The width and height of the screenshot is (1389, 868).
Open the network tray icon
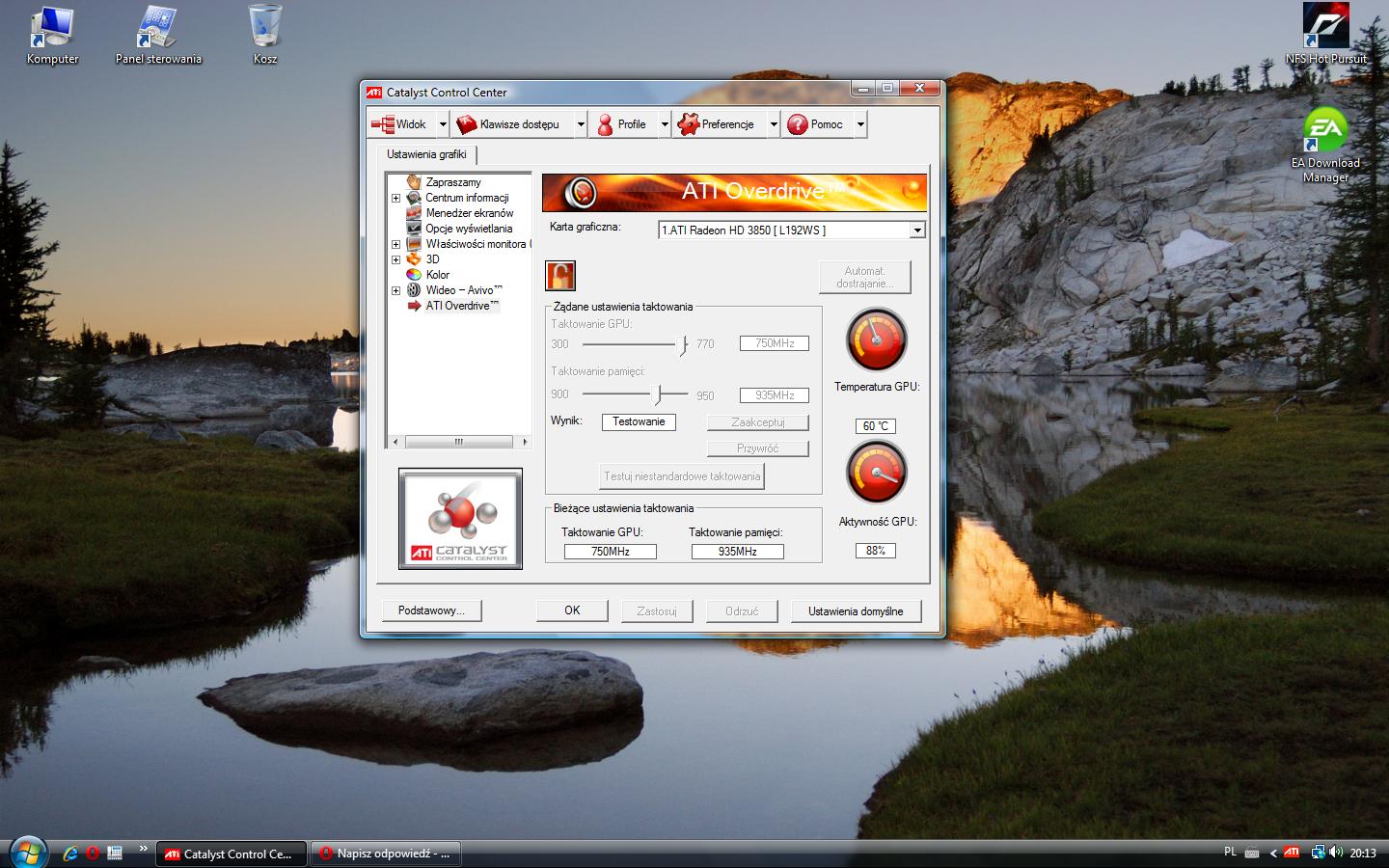point(1318,853)
